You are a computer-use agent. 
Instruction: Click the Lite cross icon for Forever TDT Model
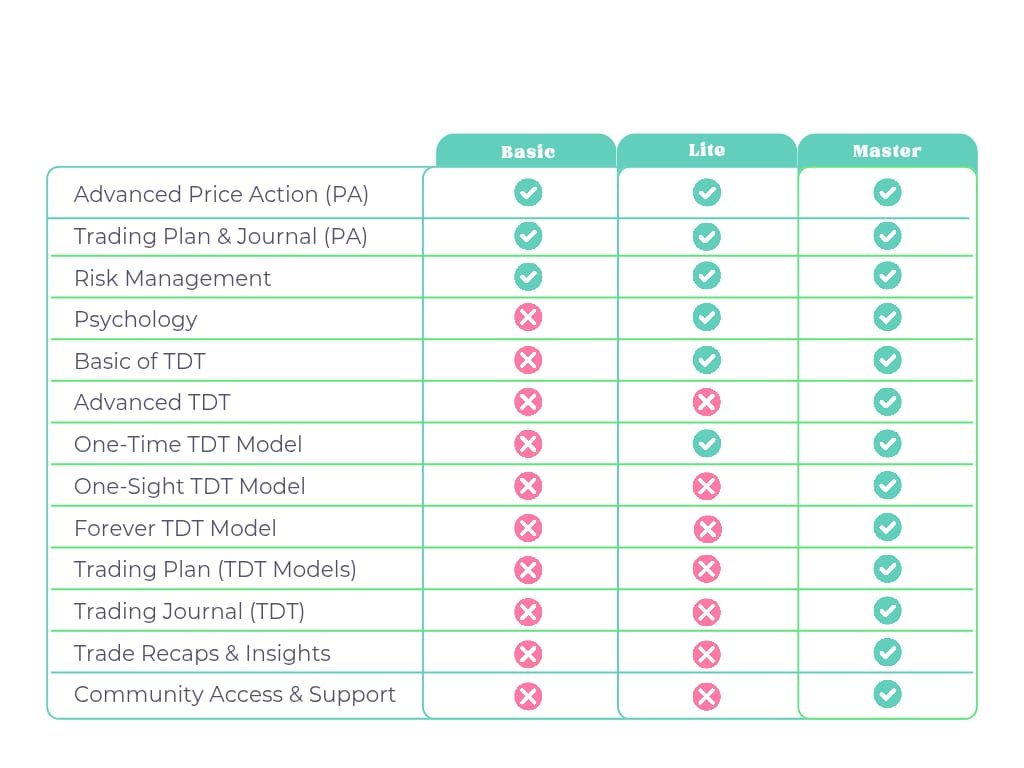707,529
